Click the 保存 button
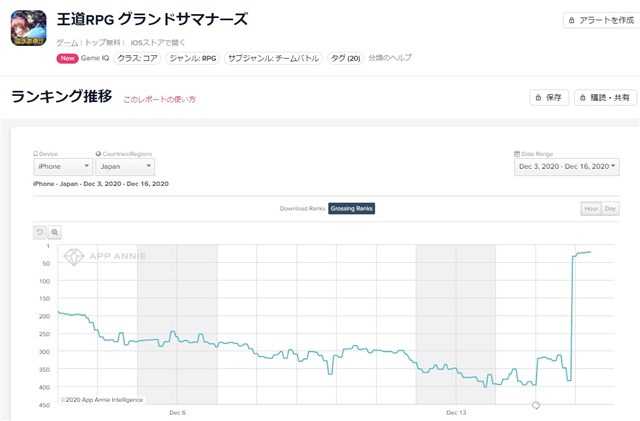Viewport: 640px width, 421px height. [x=549, y=98]
